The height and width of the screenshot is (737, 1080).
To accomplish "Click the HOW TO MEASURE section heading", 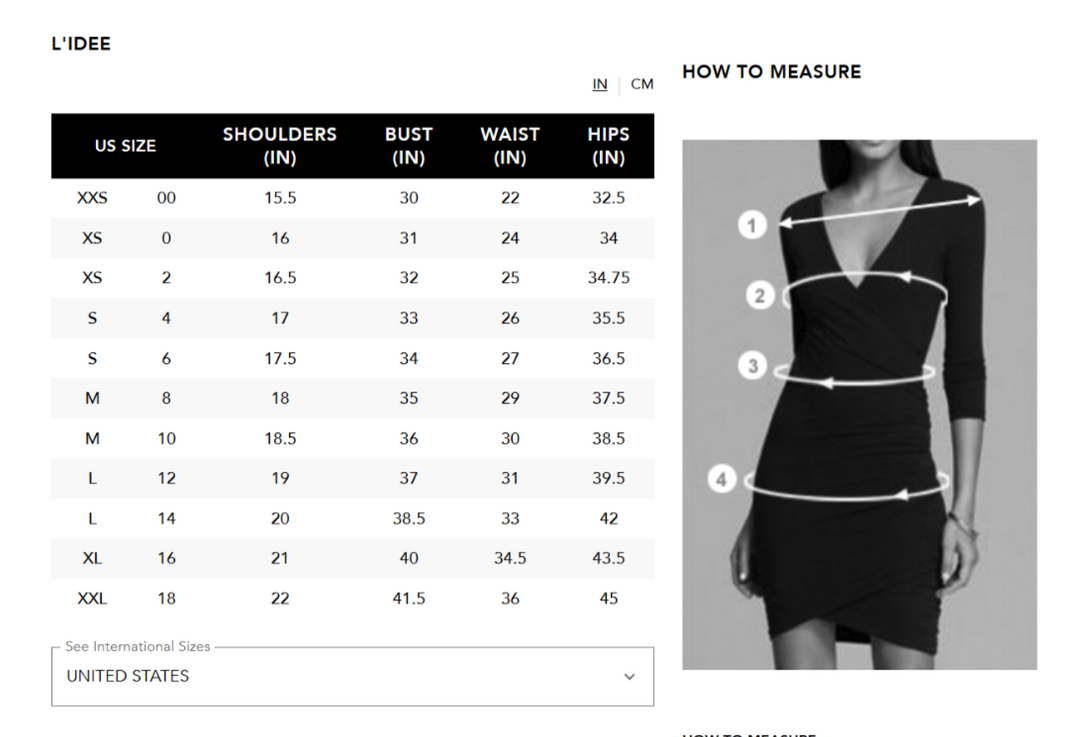I will [x=771, y=71].
